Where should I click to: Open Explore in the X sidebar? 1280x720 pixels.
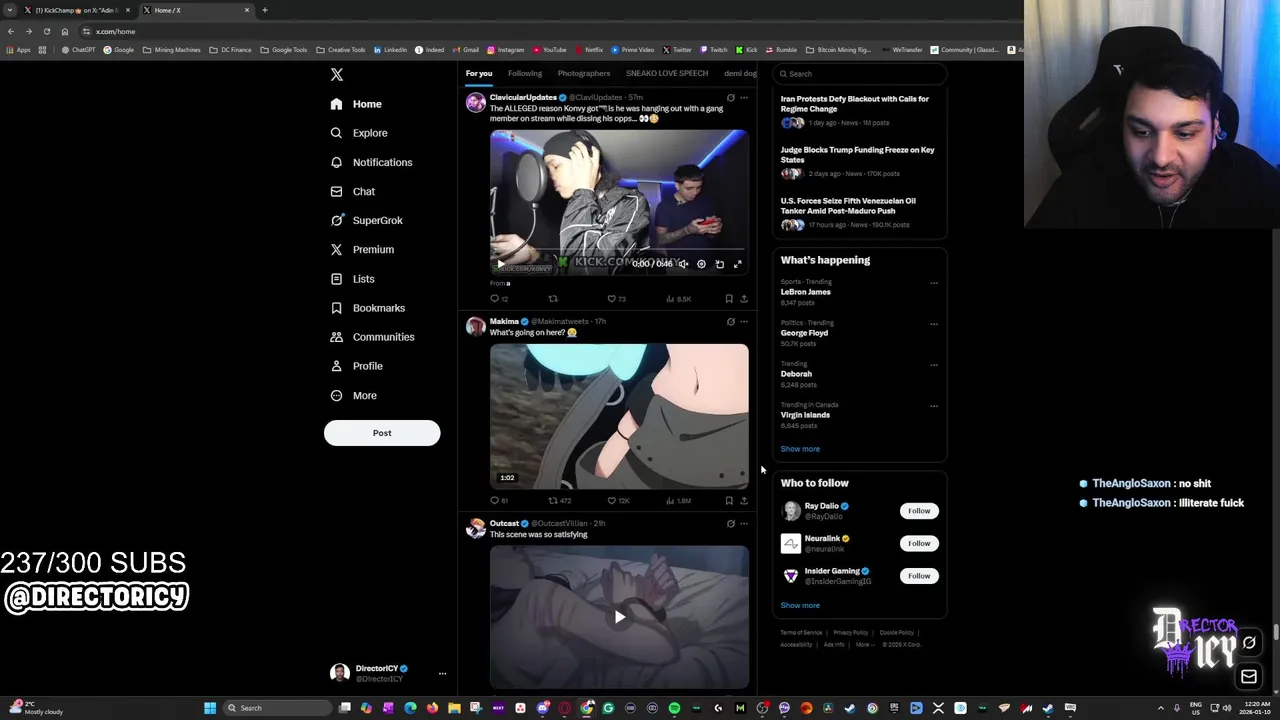coord(359,133)
